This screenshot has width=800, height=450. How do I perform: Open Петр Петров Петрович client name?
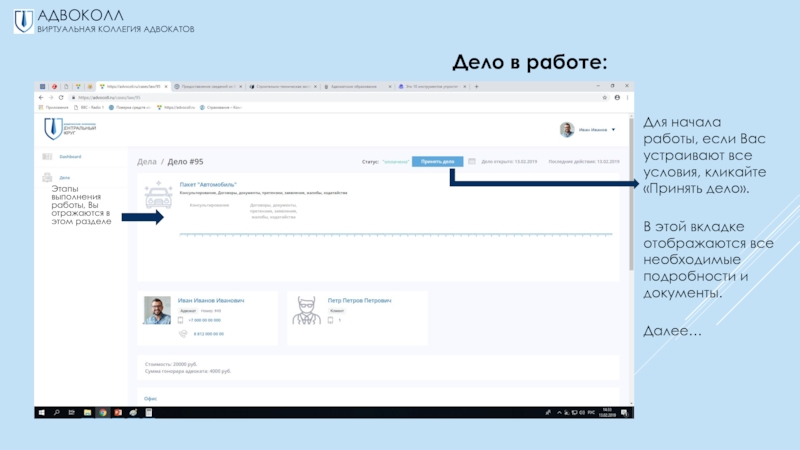(360, 300)
